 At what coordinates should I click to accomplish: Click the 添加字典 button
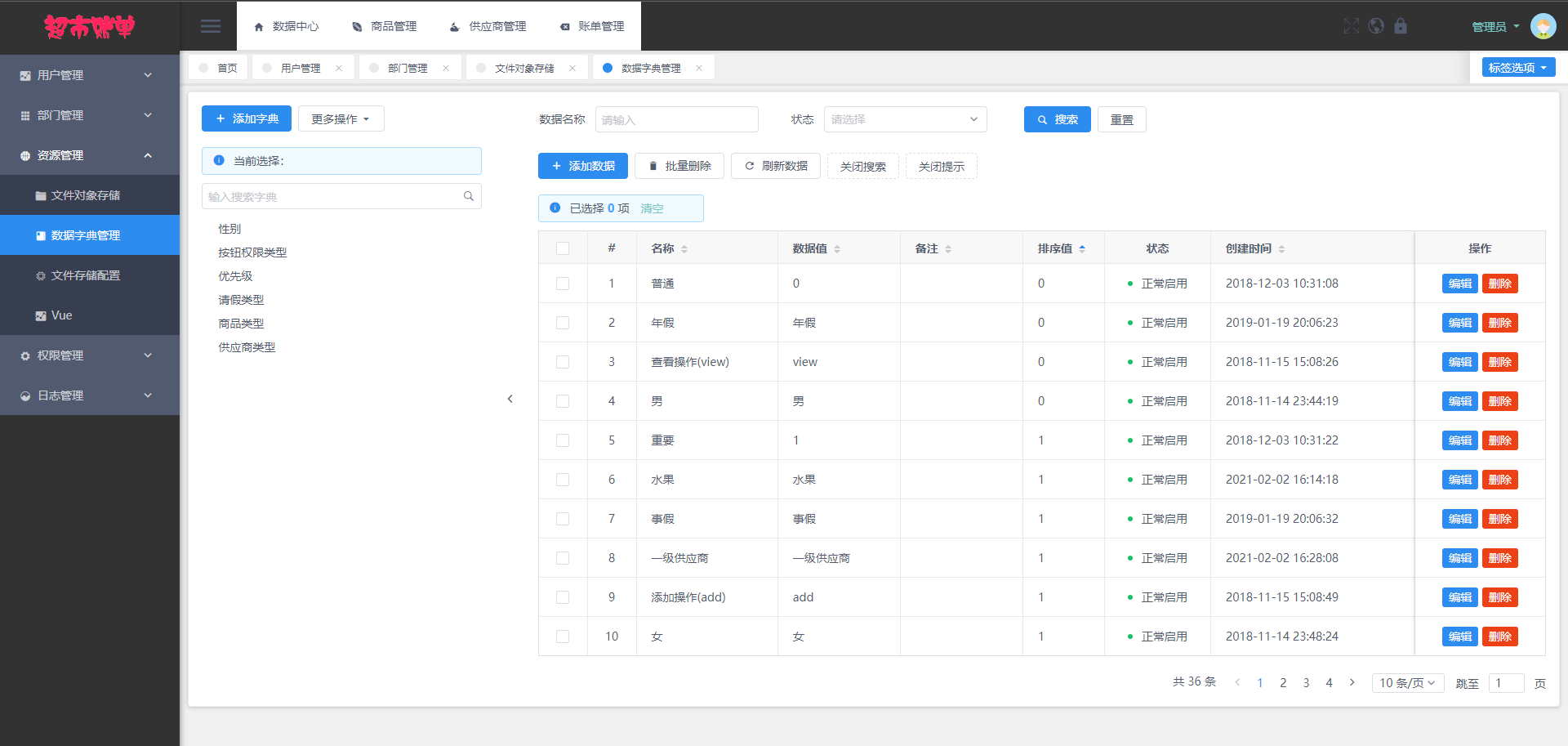(247, 118)
